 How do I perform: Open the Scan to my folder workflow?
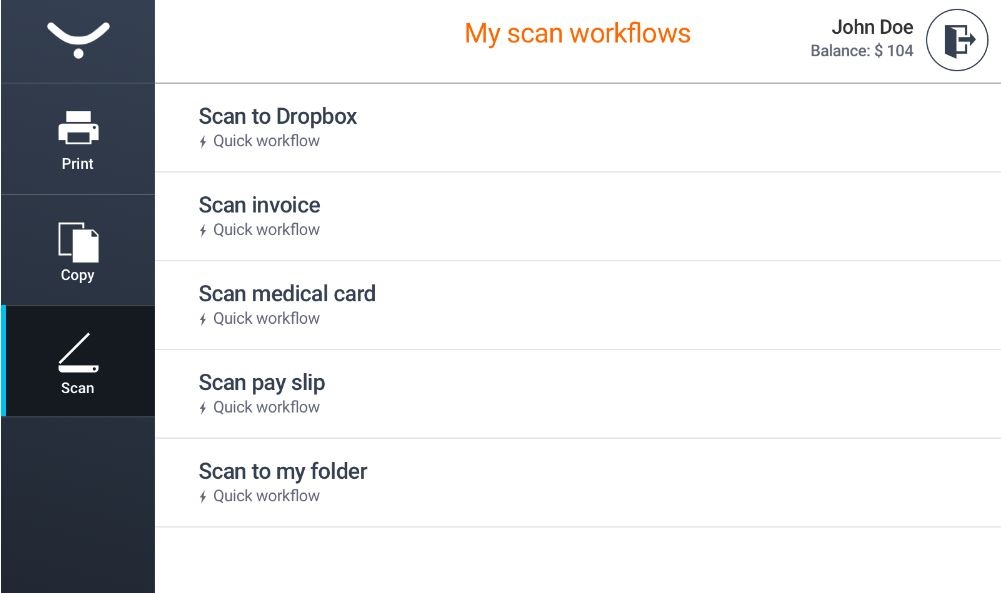[283, 472]
